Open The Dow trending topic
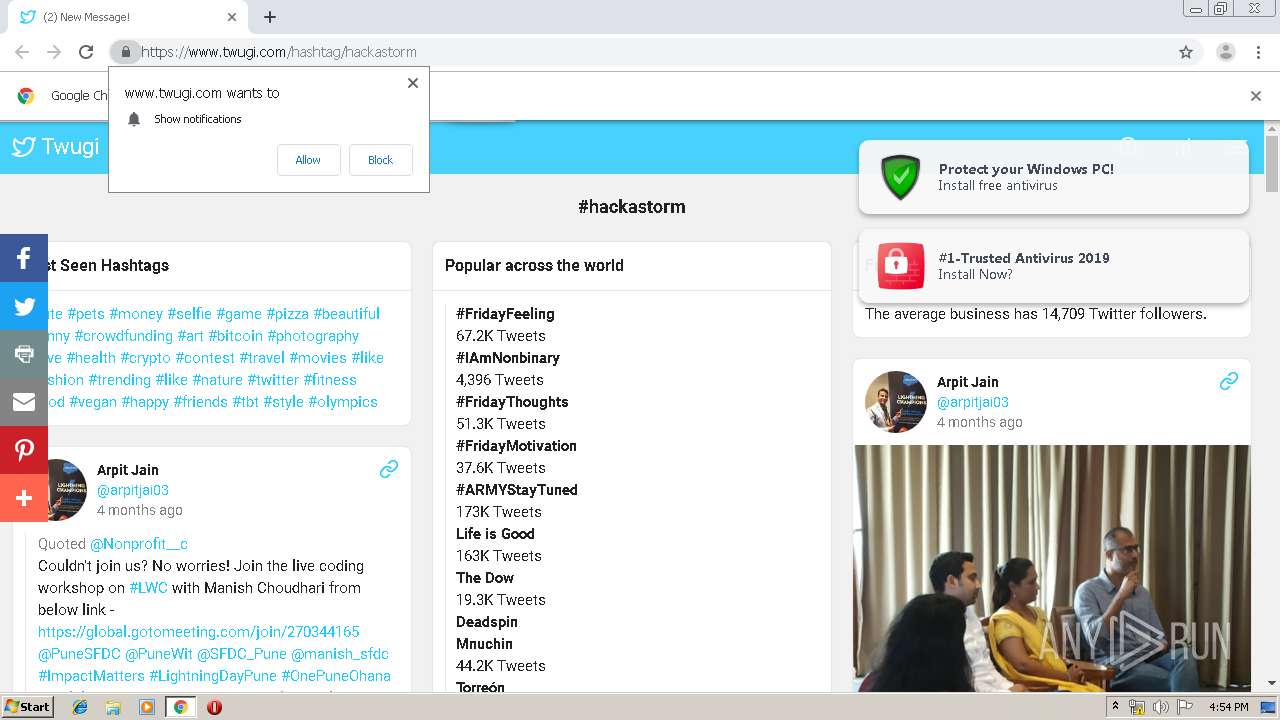 (485, 578)
